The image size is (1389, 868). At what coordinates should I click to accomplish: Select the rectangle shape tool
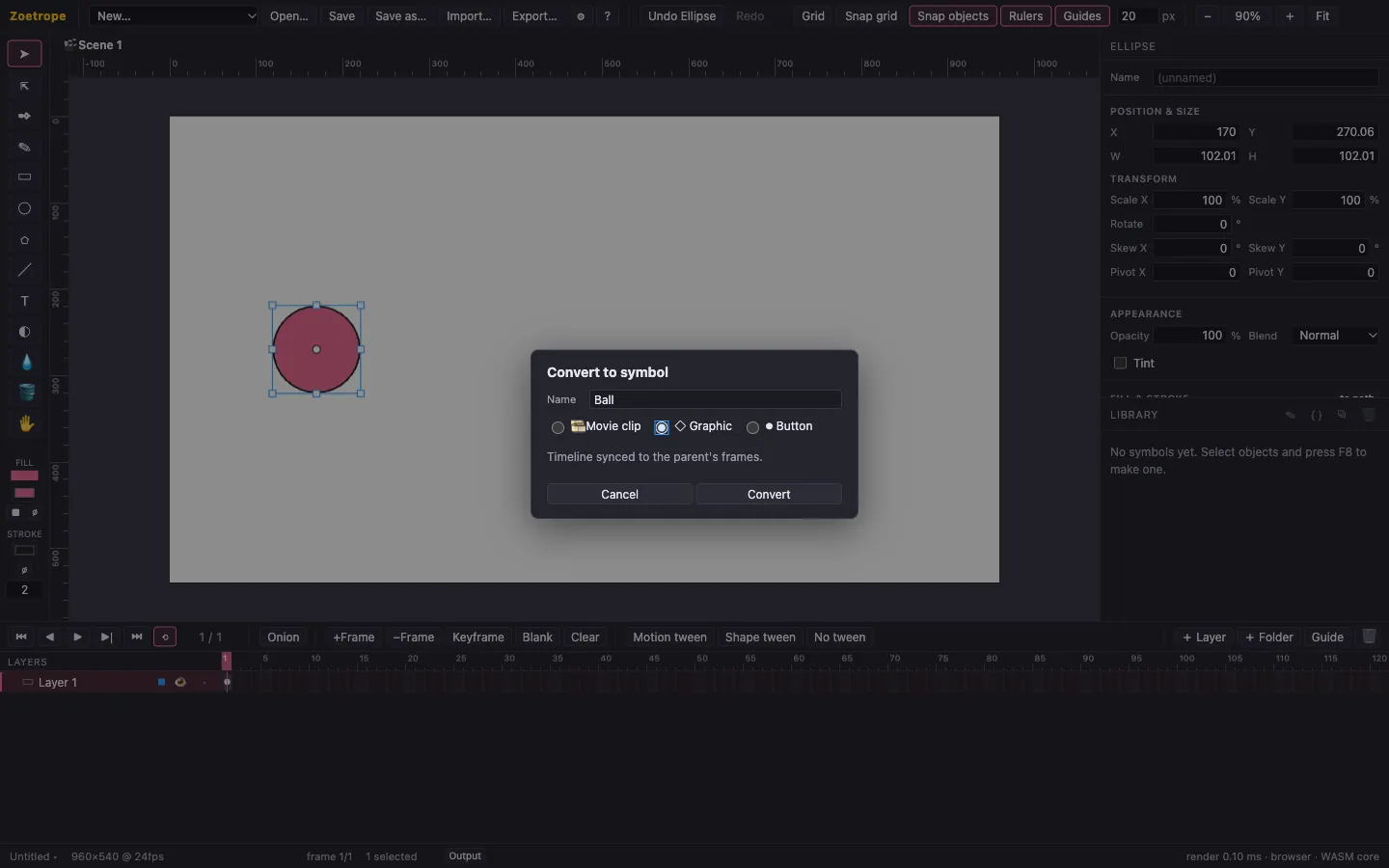(24, 177)
